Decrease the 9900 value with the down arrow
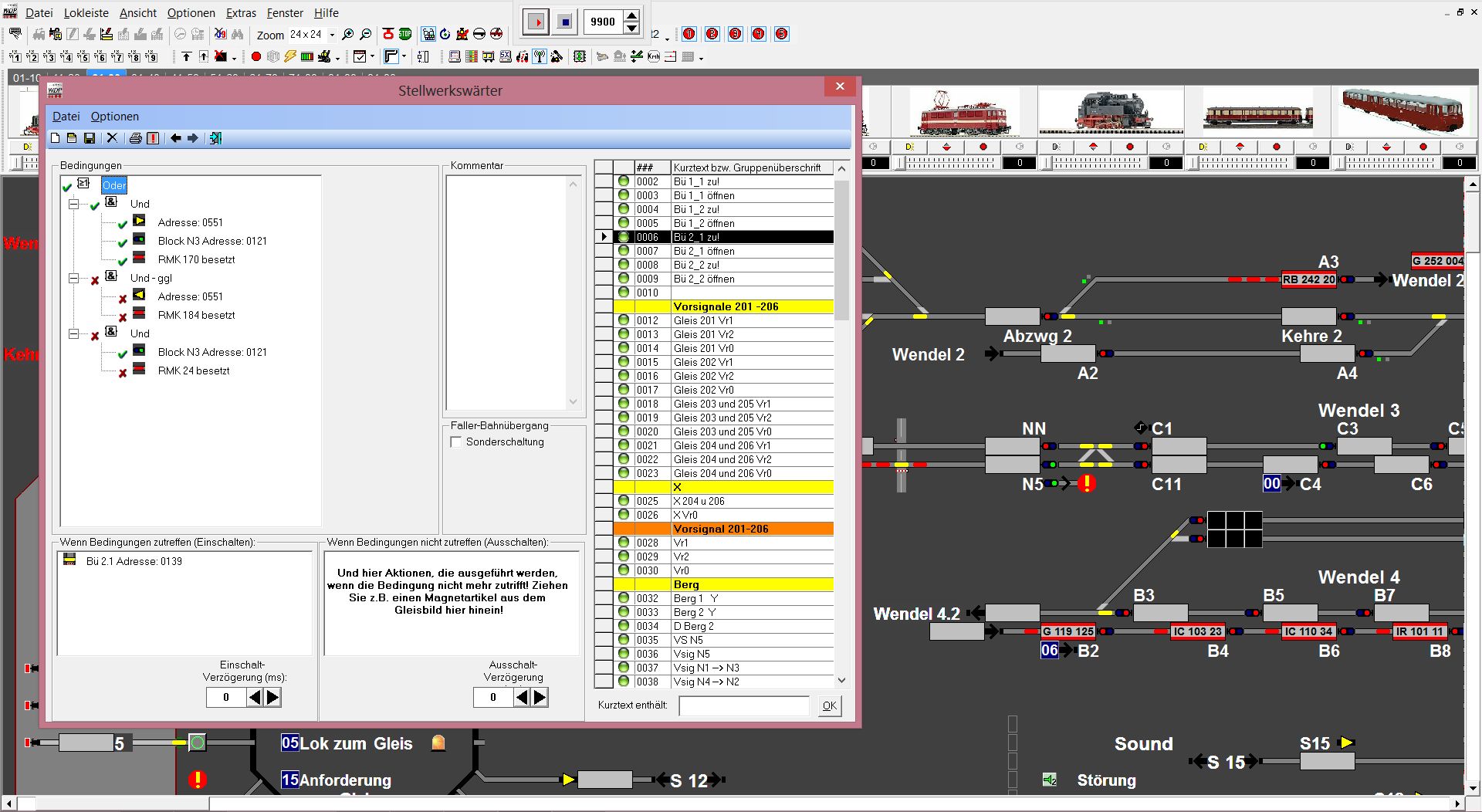The image size is (1482, 812). click(631, 28)
